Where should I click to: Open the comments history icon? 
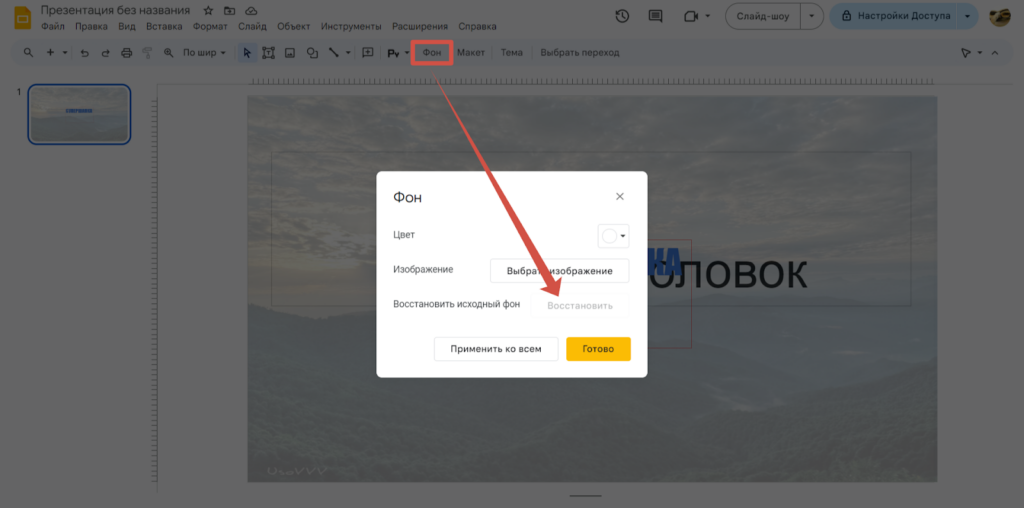coord(655,16)
